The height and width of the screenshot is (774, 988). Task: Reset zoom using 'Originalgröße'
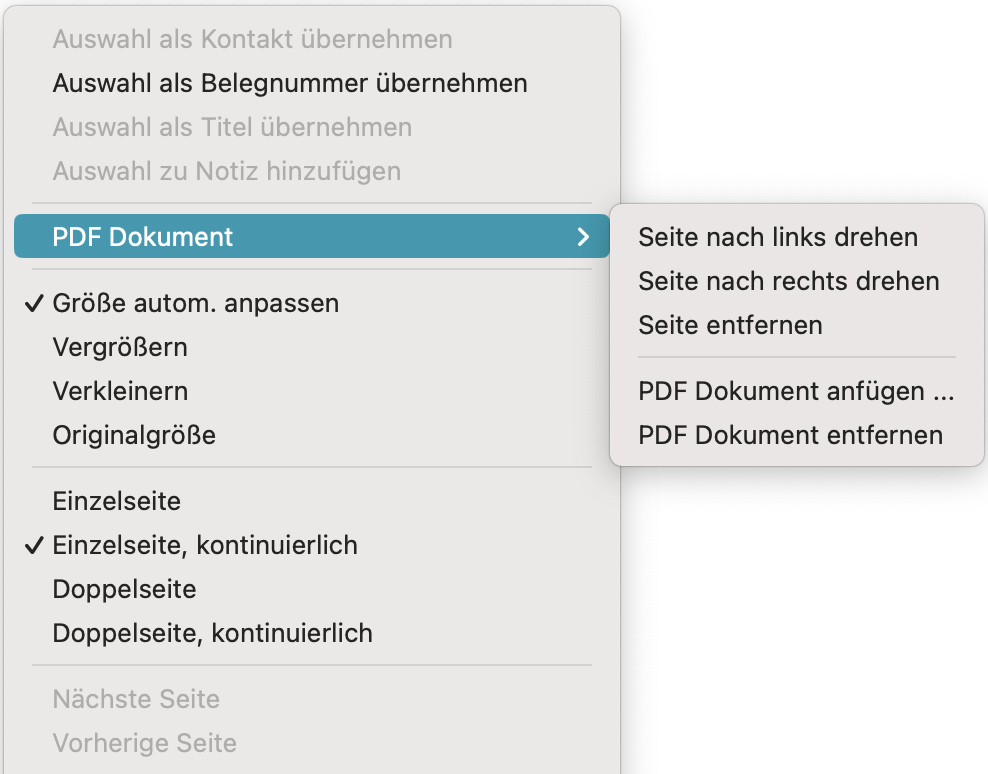point(134,435)
